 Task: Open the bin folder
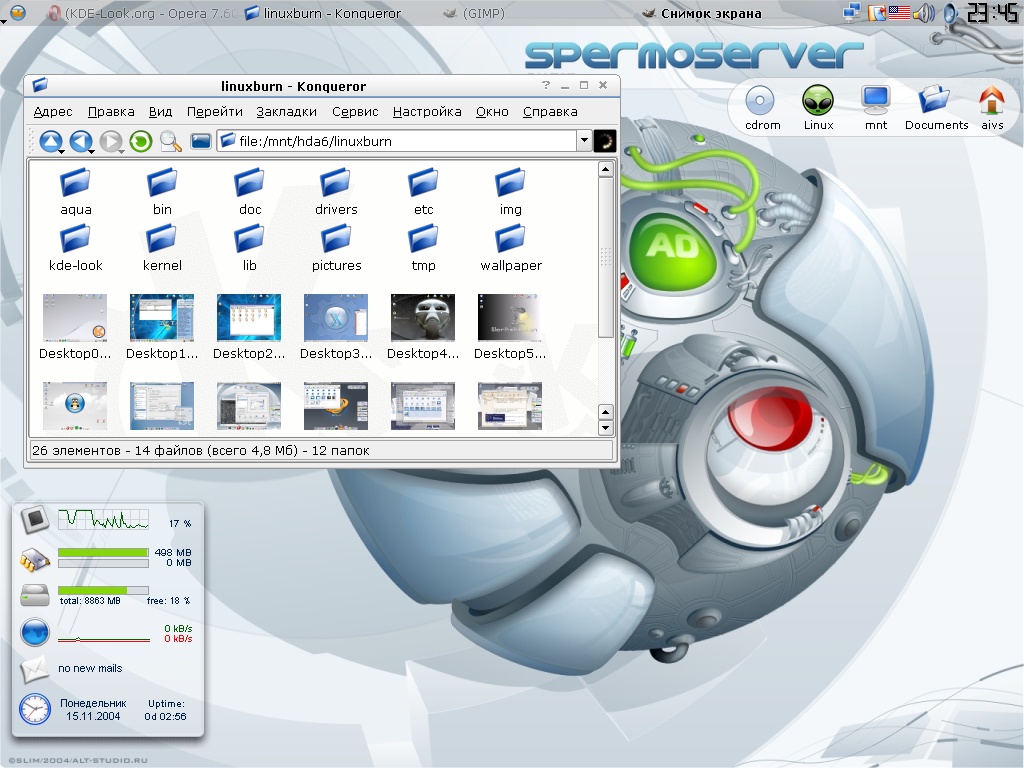click(162, 191)
